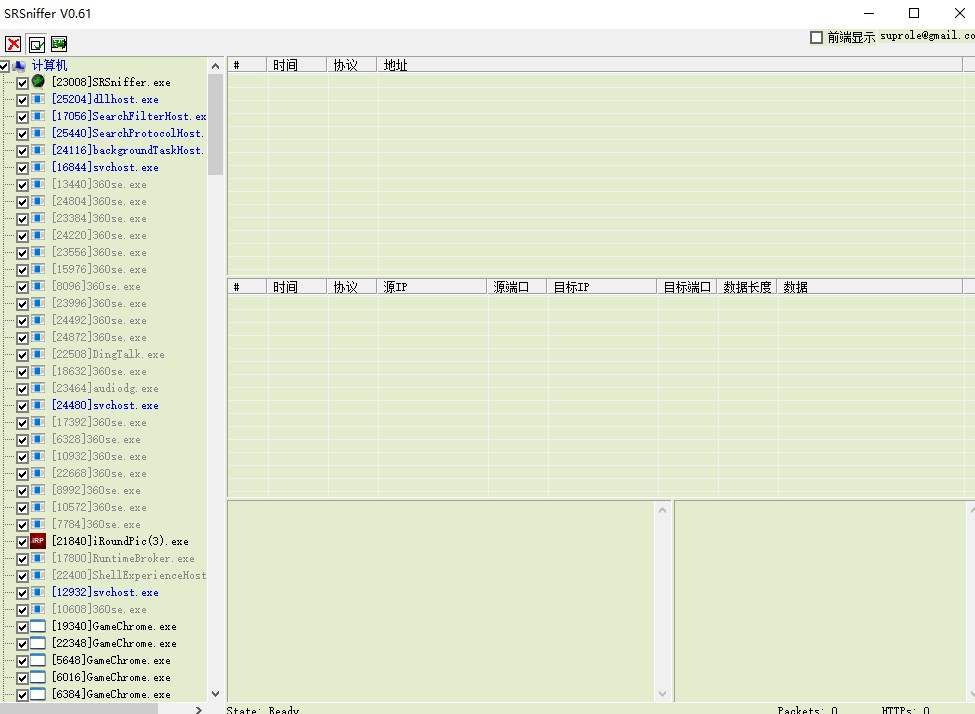The image size is (975, 714).
Task: Click the check-mark select toolbar icon
Action: (x=37, y=44)
